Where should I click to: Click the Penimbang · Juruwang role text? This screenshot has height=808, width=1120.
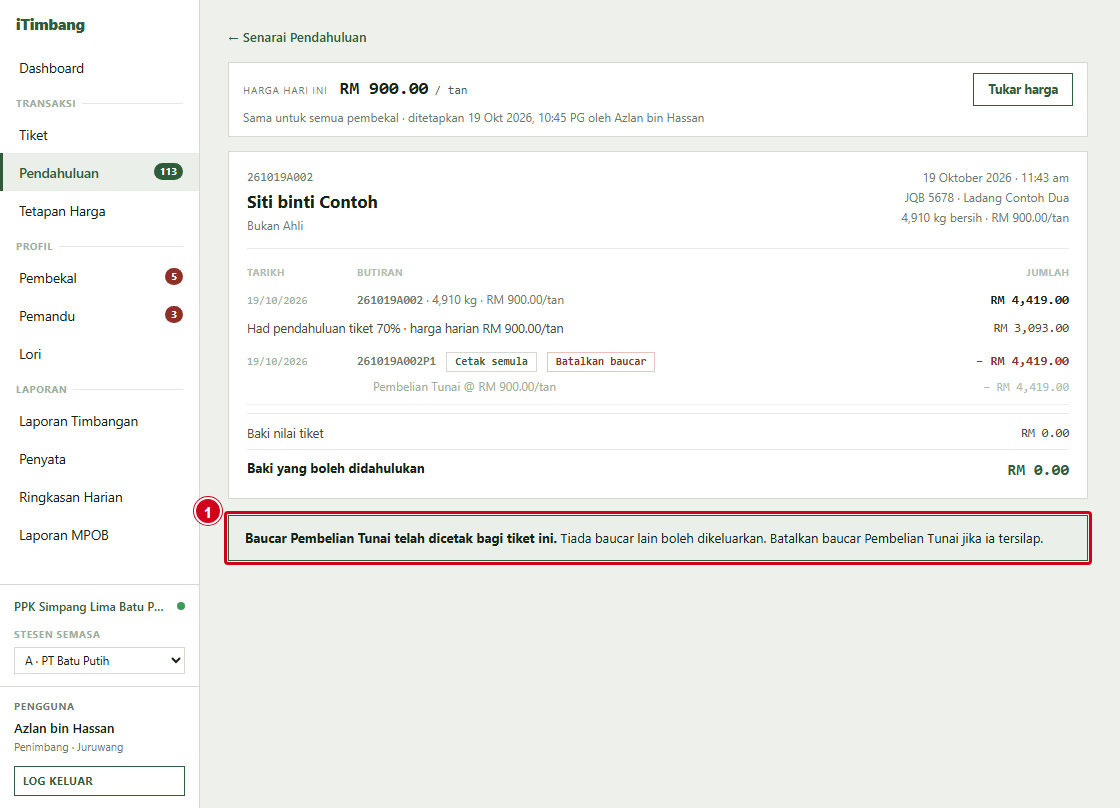[69, 747]
